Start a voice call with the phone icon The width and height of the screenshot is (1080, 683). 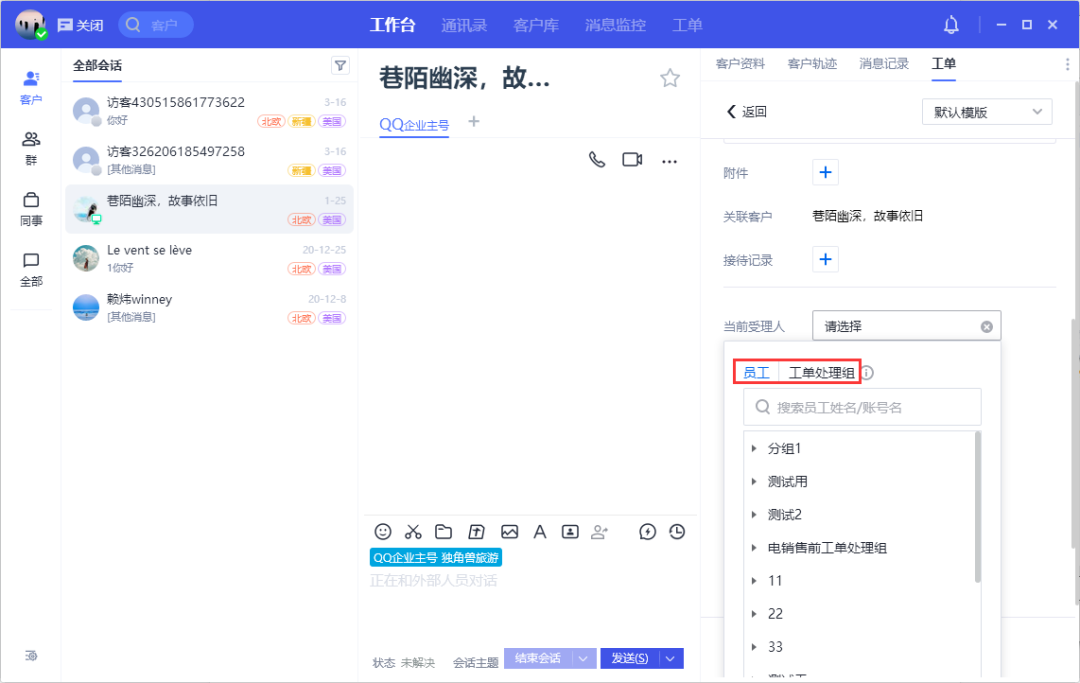[597, 160]
